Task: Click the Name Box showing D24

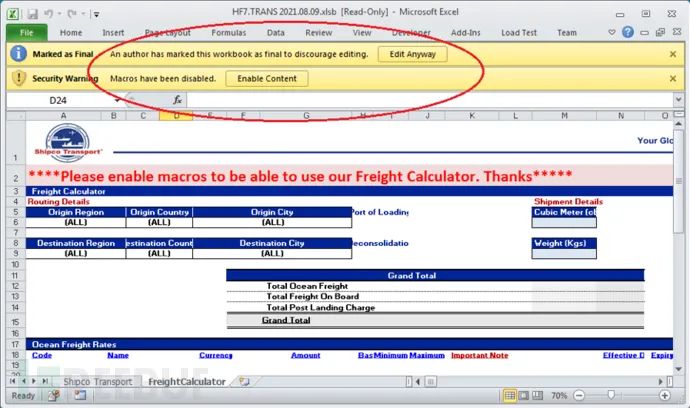Action: (58, 100)
